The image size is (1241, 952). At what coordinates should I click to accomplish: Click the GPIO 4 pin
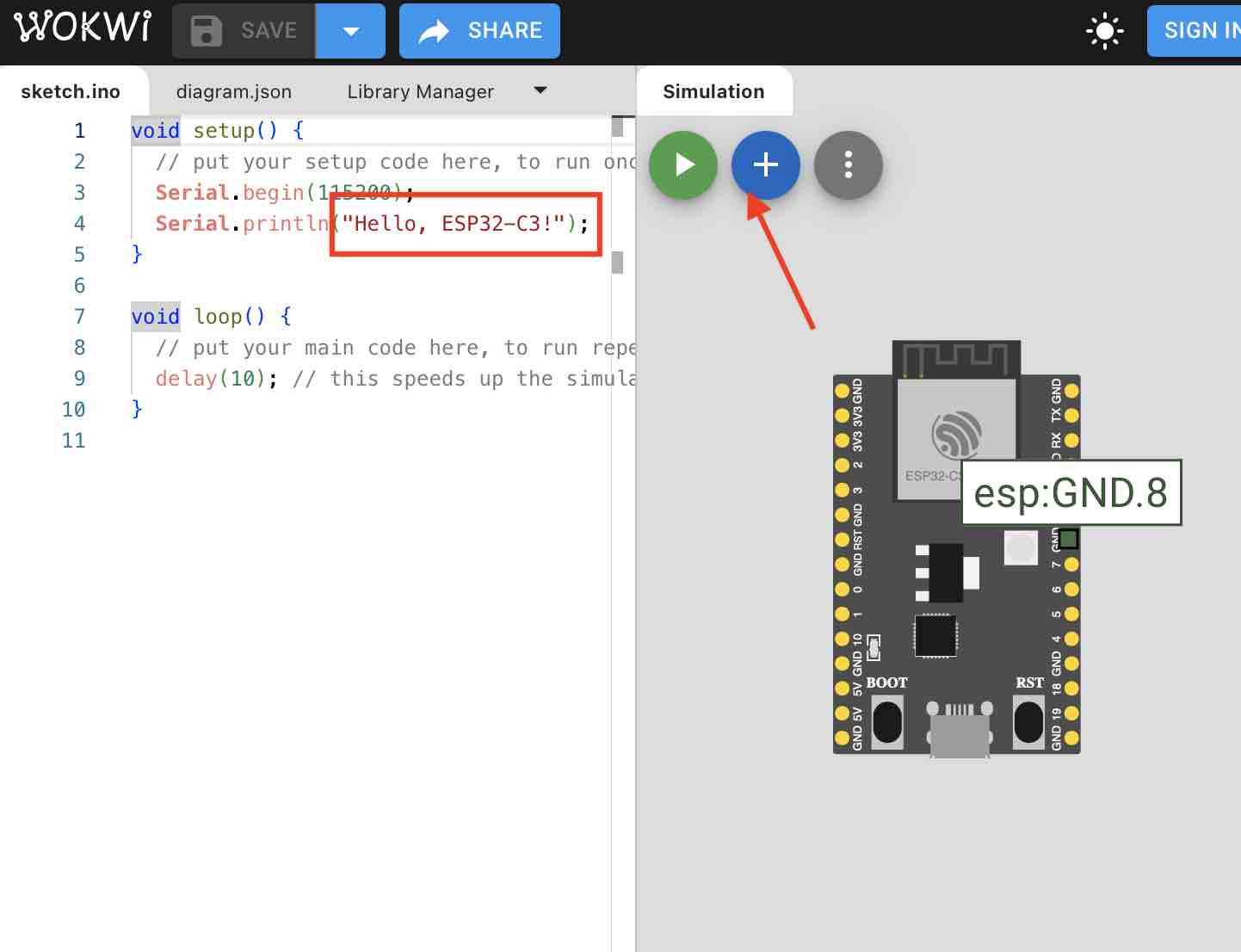tap(1071, 640)
